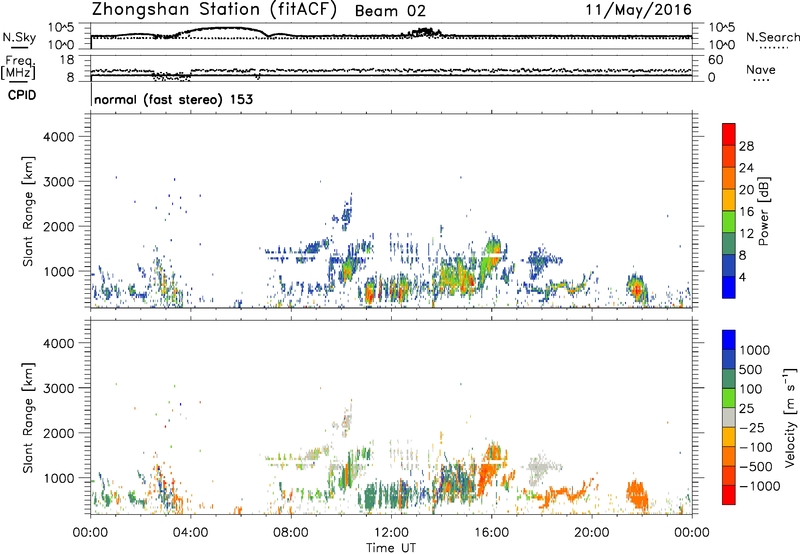This screenshot has height=554, width=800.
Task: Click the 'Beam 02' label
Action: click(x=390, y=11)
